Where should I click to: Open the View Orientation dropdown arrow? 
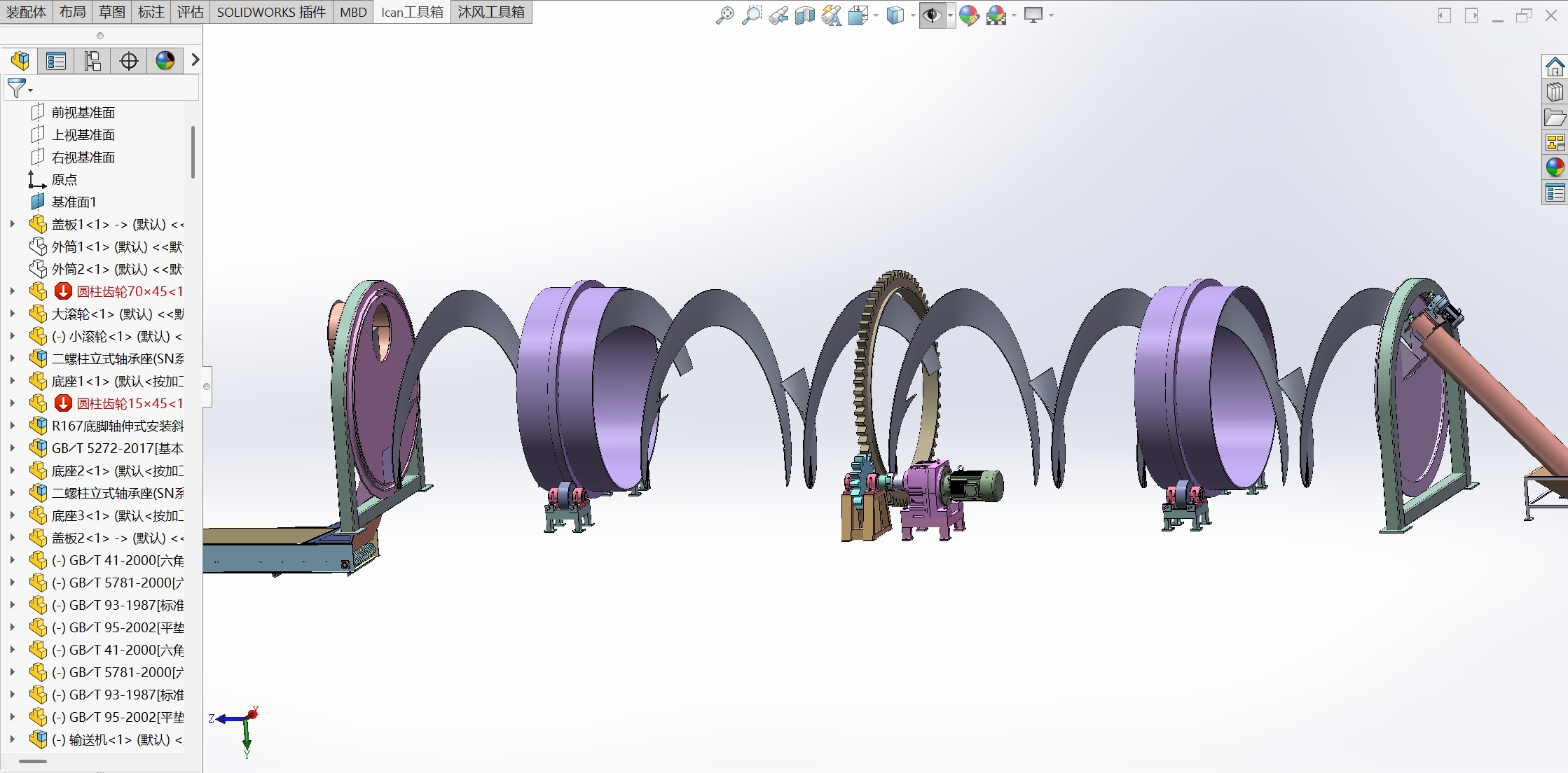[x=876, y=15]
